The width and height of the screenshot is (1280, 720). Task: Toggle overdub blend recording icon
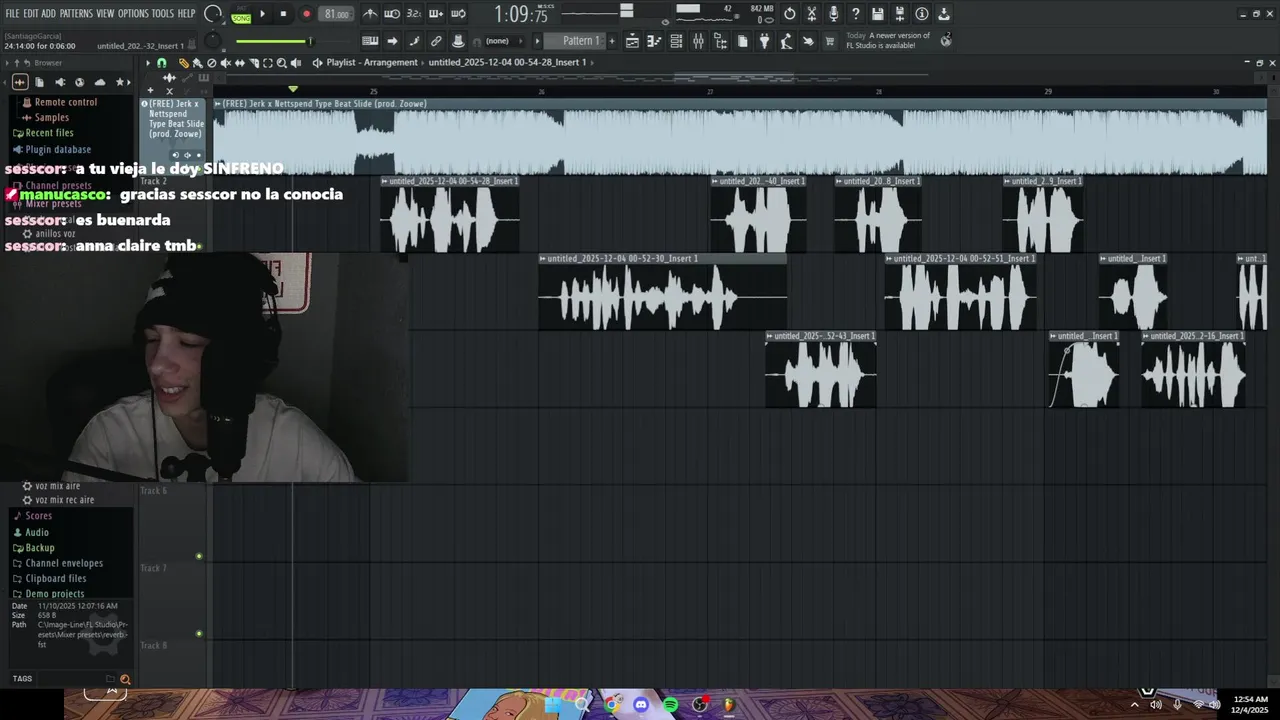tap(436, 14)
